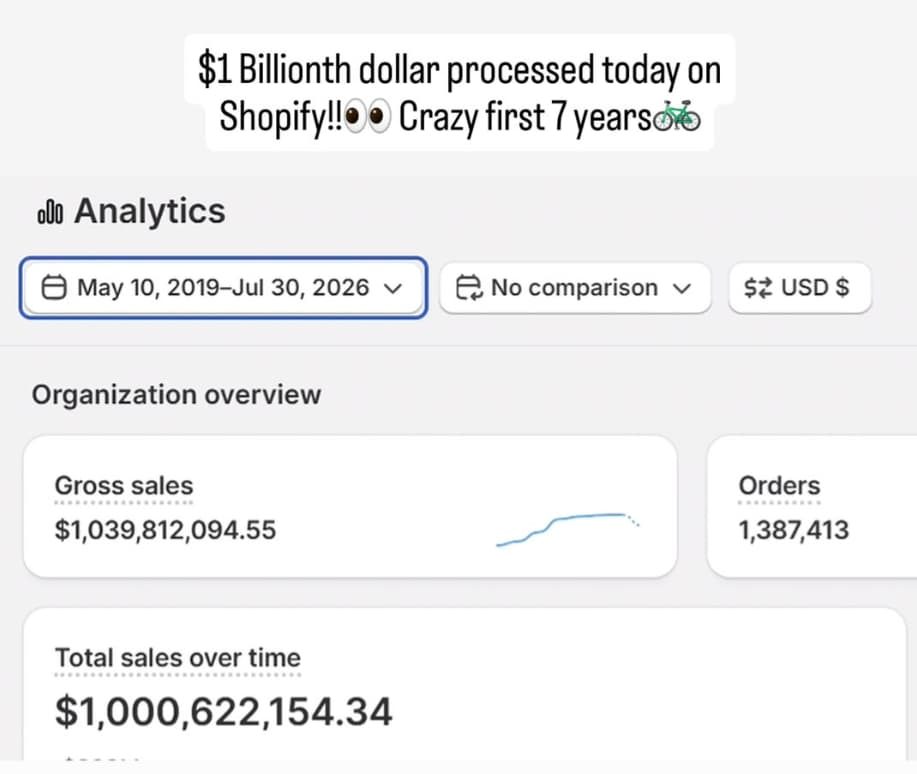Open the USD $ currency selector
917x774 pixels.
[799, 288]
